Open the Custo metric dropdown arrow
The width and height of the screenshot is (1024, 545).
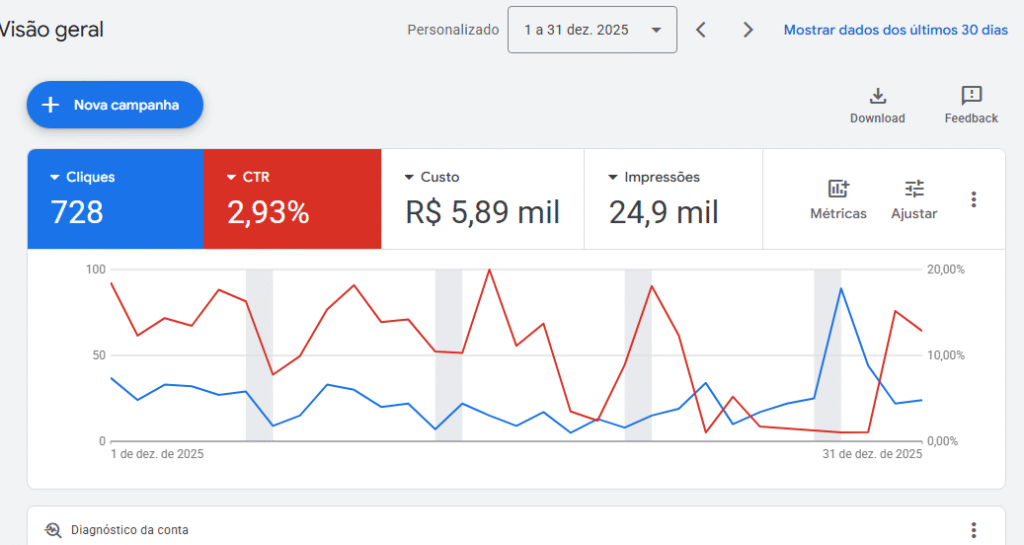coord(409,178)
